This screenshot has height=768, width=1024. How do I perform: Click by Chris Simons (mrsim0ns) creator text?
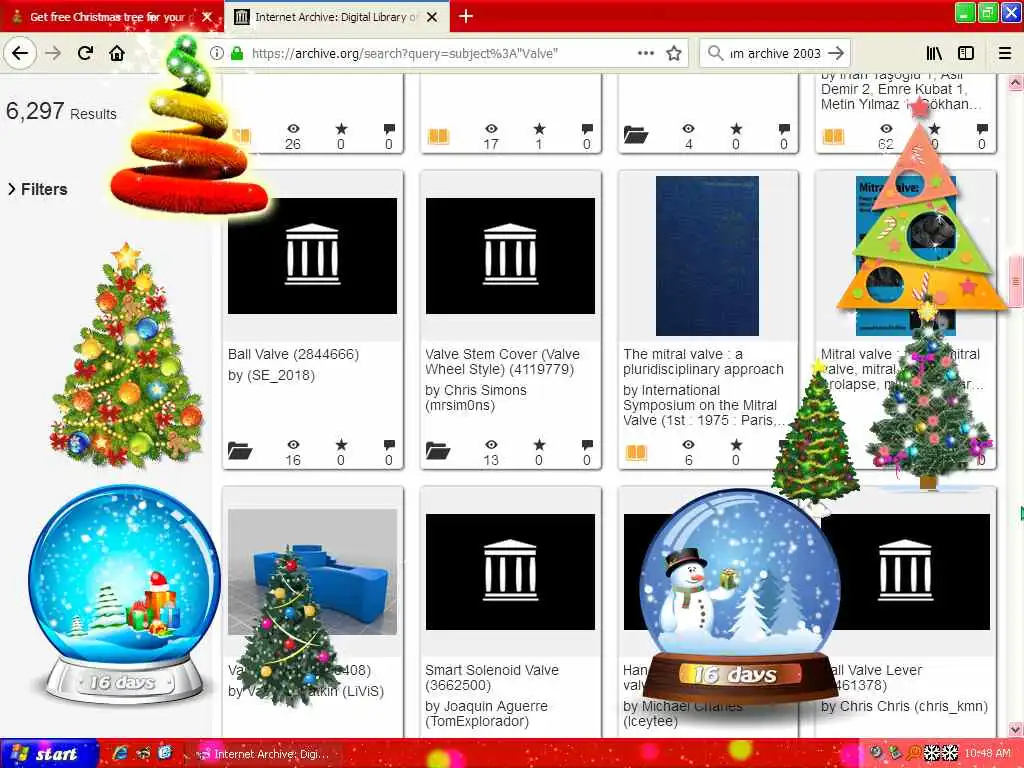pos(475,398)
